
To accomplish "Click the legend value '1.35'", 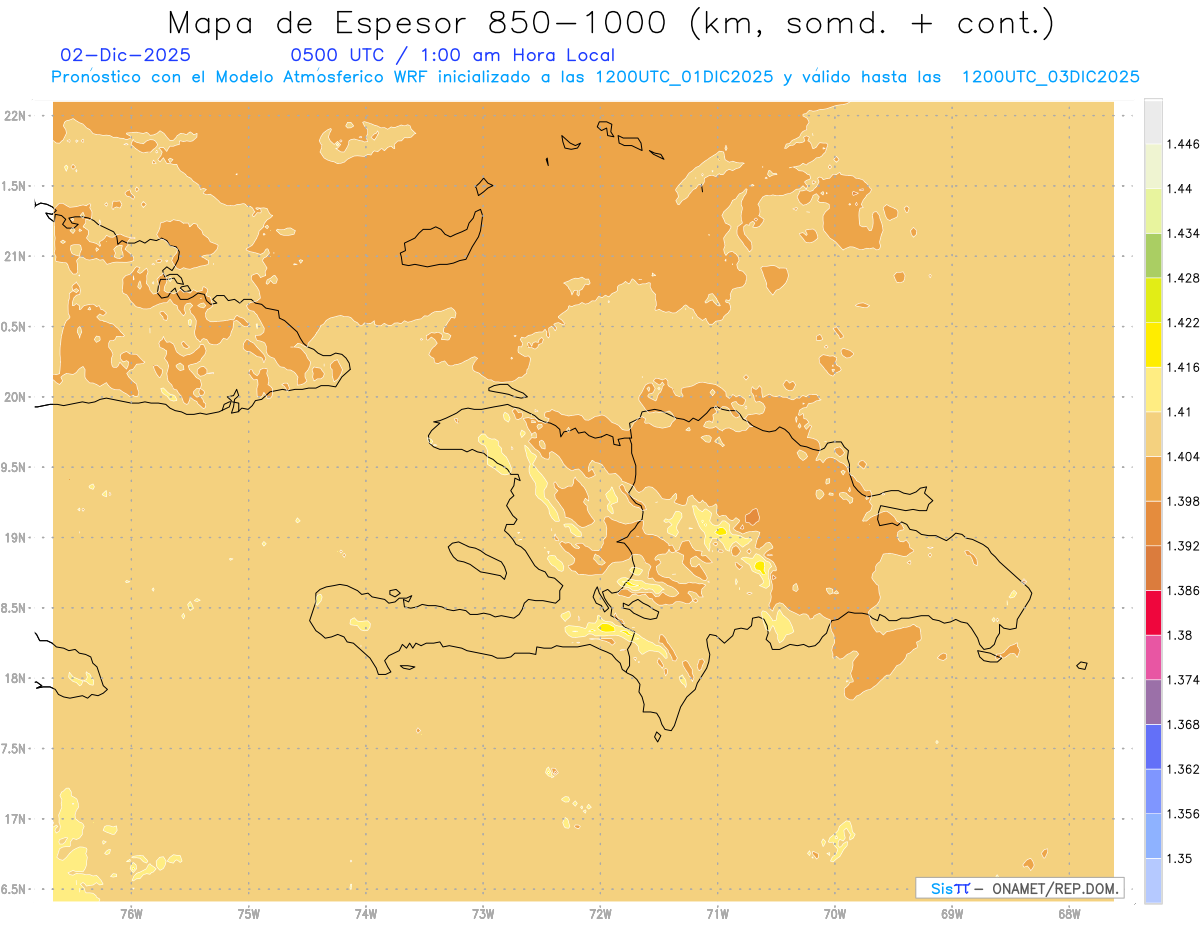I will point(1179,858).
